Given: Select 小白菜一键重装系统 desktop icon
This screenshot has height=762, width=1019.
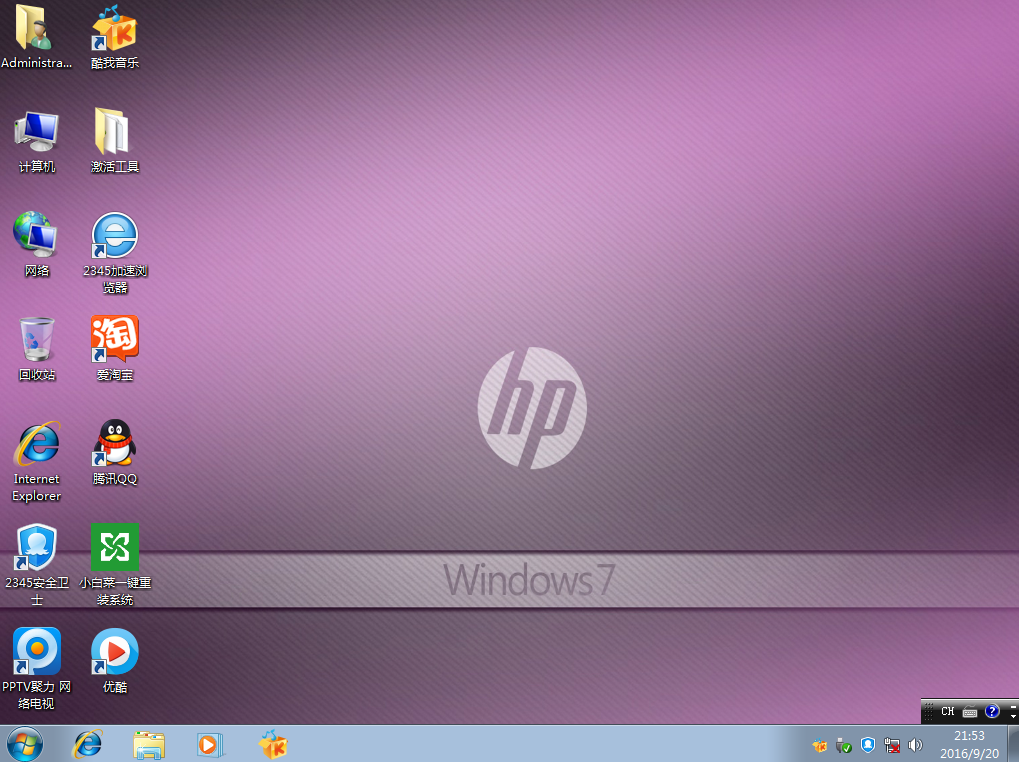Looking at the screenshot, I should pyautogui.click(x=115, y=565).
